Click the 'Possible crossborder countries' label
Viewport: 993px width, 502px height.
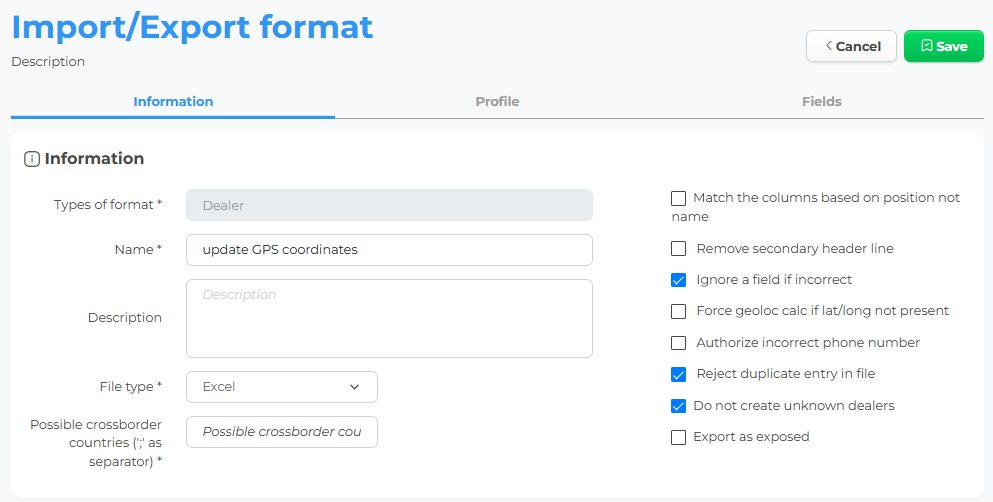[96, 442]
